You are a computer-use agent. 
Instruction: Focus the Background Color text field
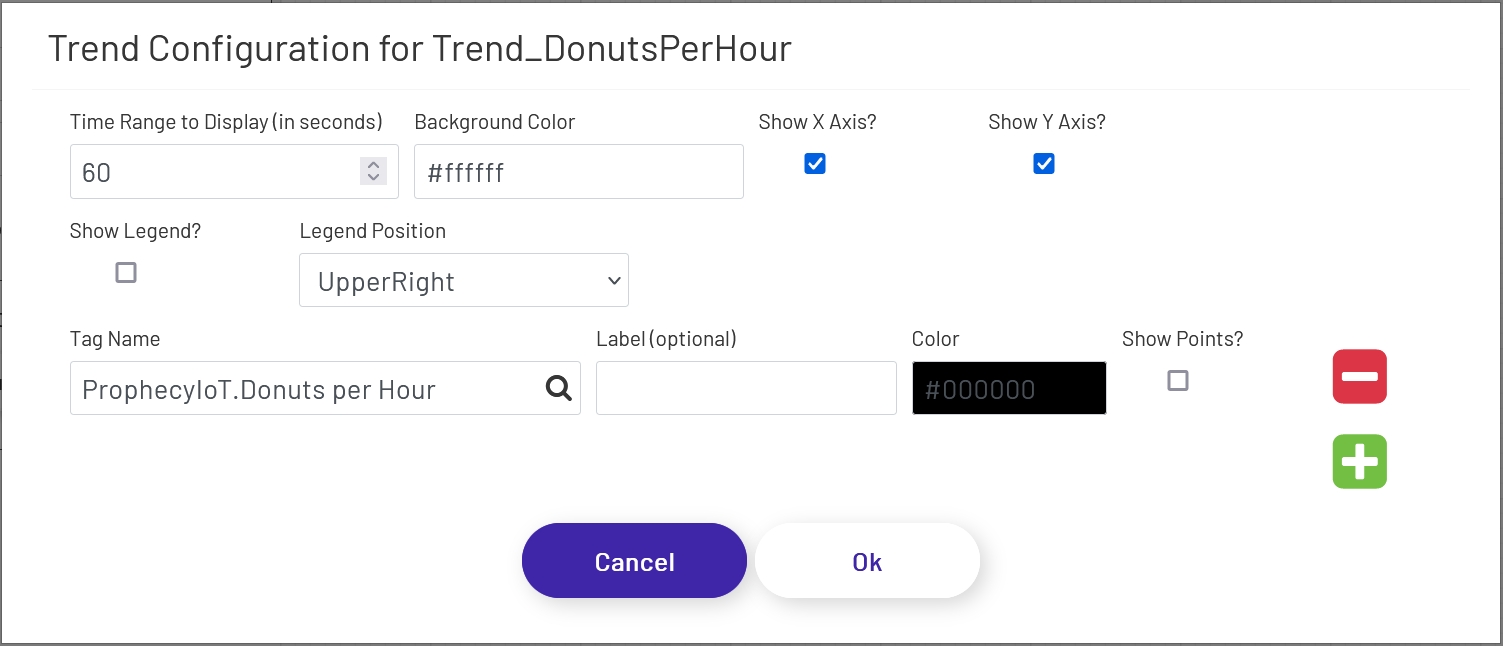[x=578, y=172]
